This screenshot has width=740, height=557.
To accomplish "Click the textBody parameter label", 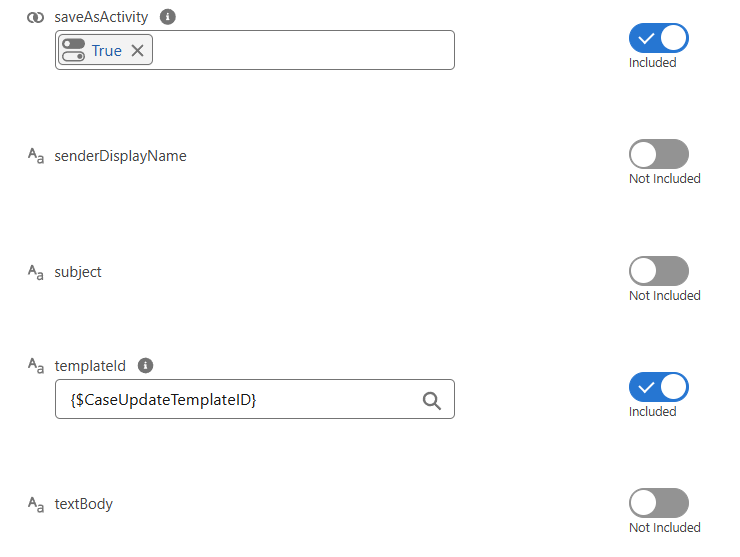I will [x=84, y=504].
